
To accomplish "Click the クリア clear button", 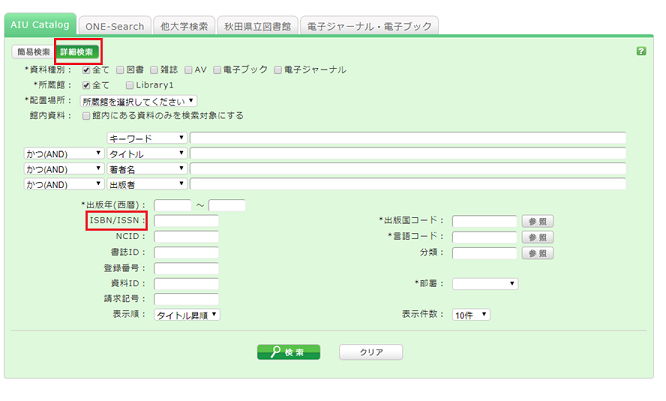I will point(370,352).
